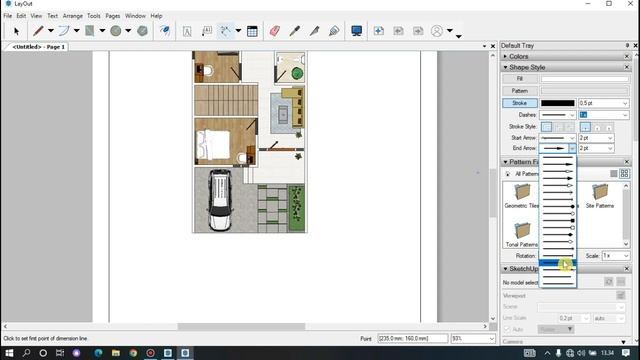Select the Circle tool

coord(116,31)
